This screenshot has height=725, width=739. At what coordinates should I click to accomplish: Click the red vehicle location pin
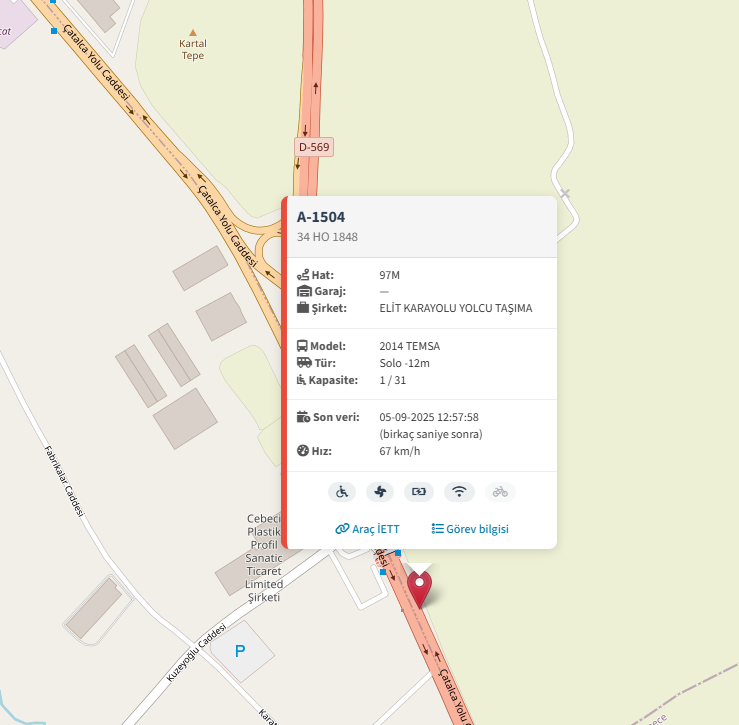coord(419,589)
